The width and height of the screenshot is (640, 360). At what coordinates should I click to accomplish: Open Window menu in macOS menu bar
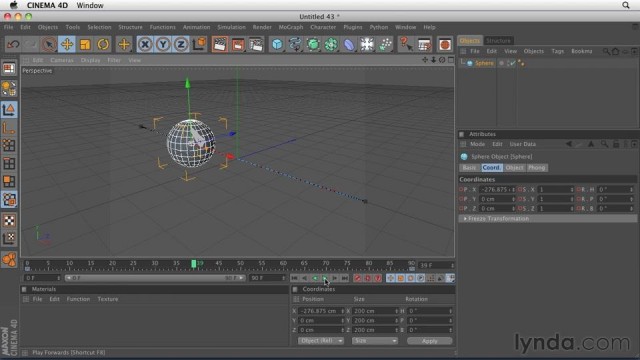[90, 5]
